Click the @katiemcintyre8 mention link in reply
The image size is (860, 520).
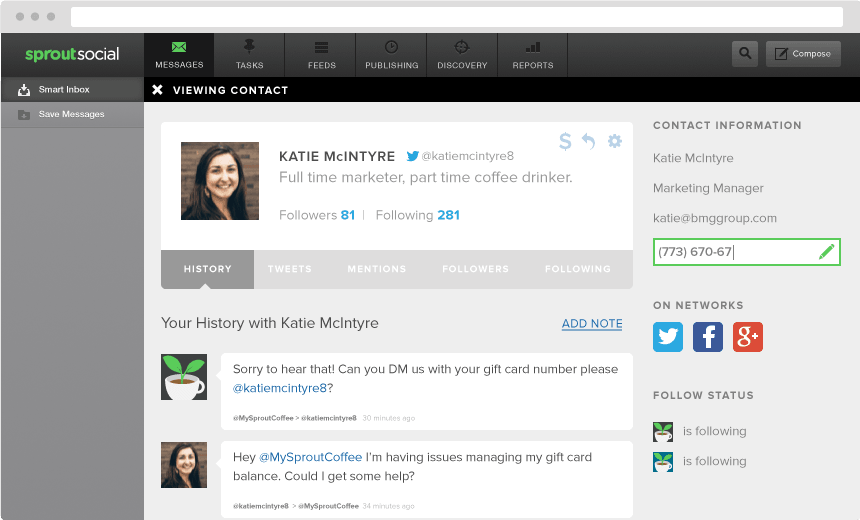tap(280, 388)
